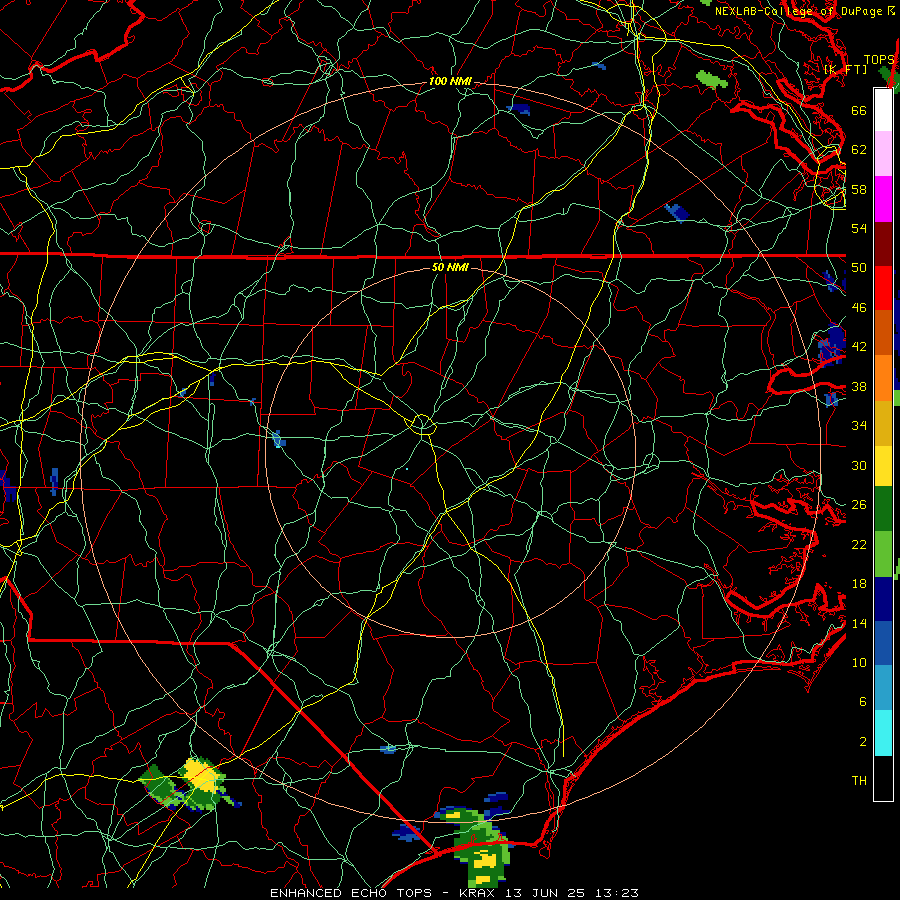Screen dimensions: 900x900
Task: Click the '50' legend value
Action: tap(859, 267)
